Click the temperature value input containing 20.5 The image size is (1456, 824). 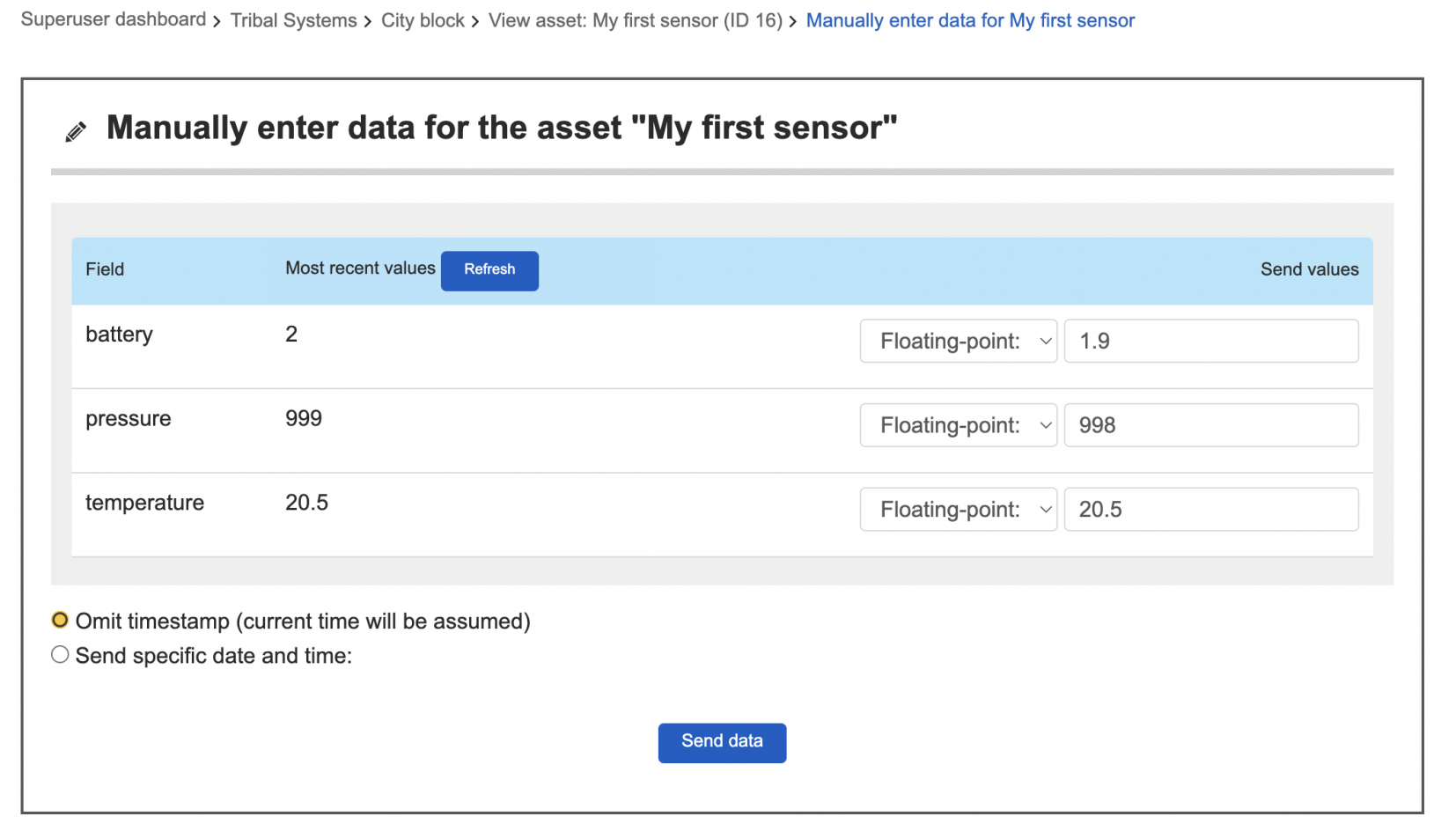(1211, 509)
